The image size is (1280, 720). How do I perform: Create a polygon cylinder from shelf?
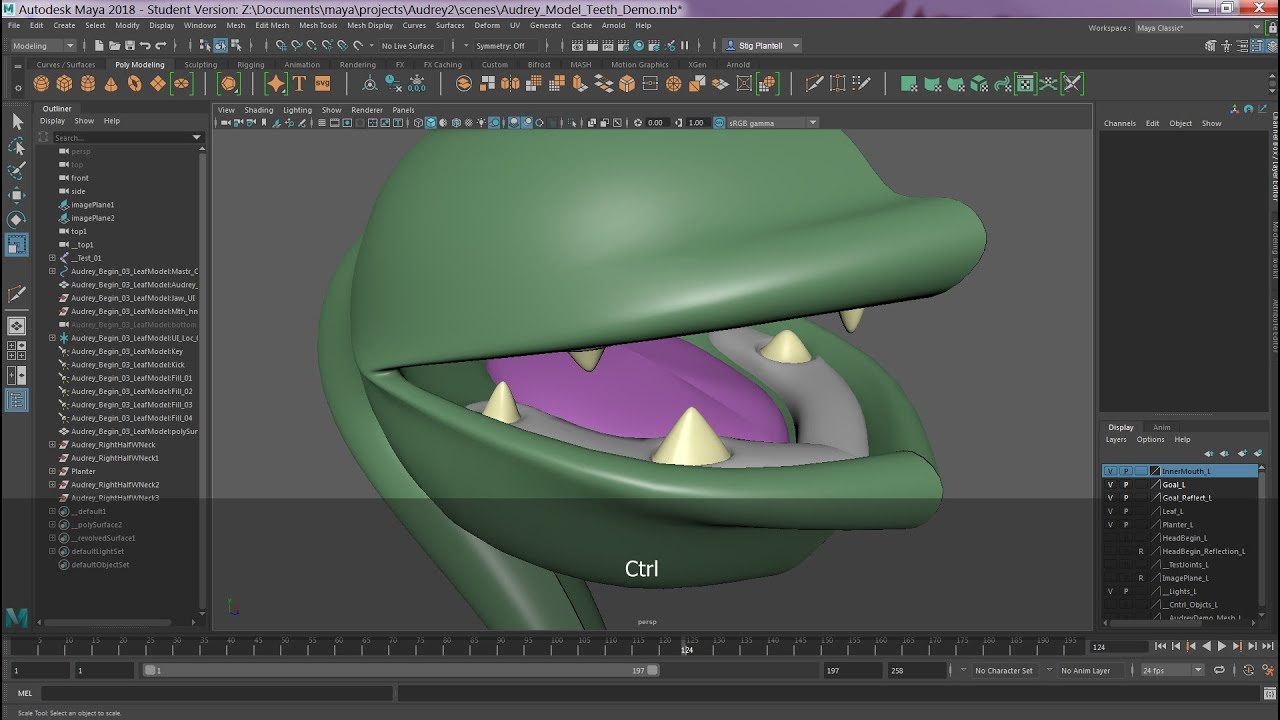pyautogui.click(x=88, y=84)
